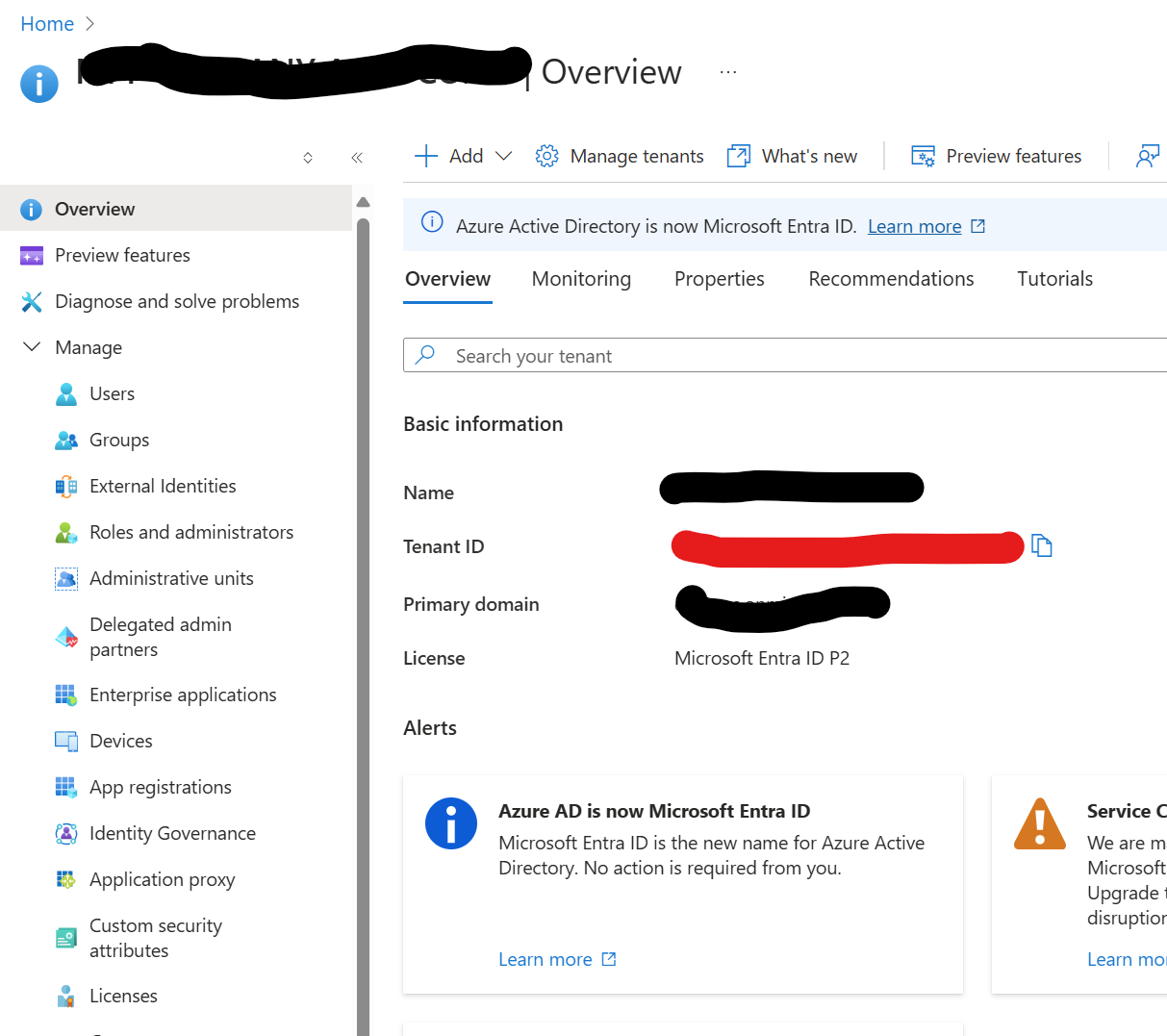Click the sidebar vertical scrollbar thumb
Image resolution: width=1167 pixels, height=1036 pixels.
[363, 625]
